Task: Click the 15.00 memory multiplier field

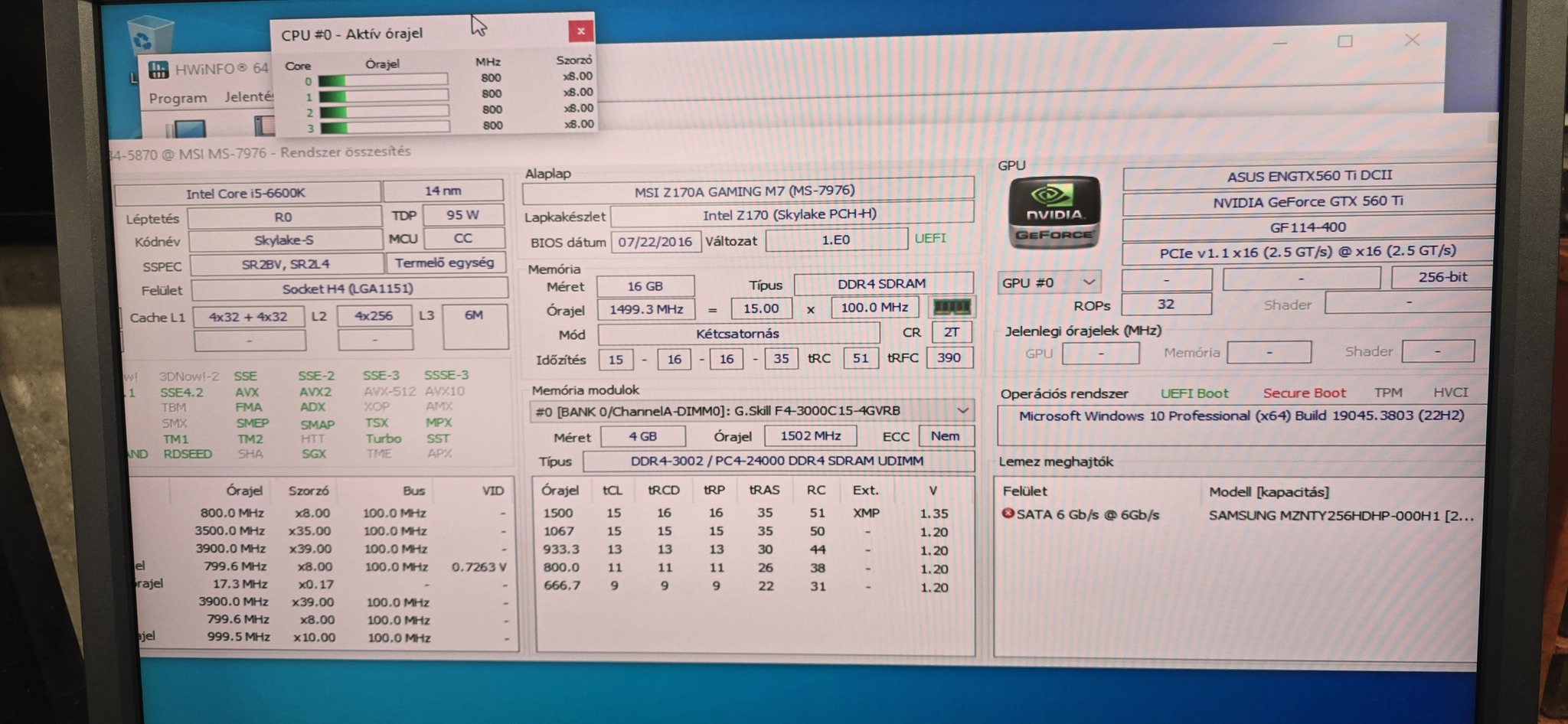Action: tap(761, 308)
